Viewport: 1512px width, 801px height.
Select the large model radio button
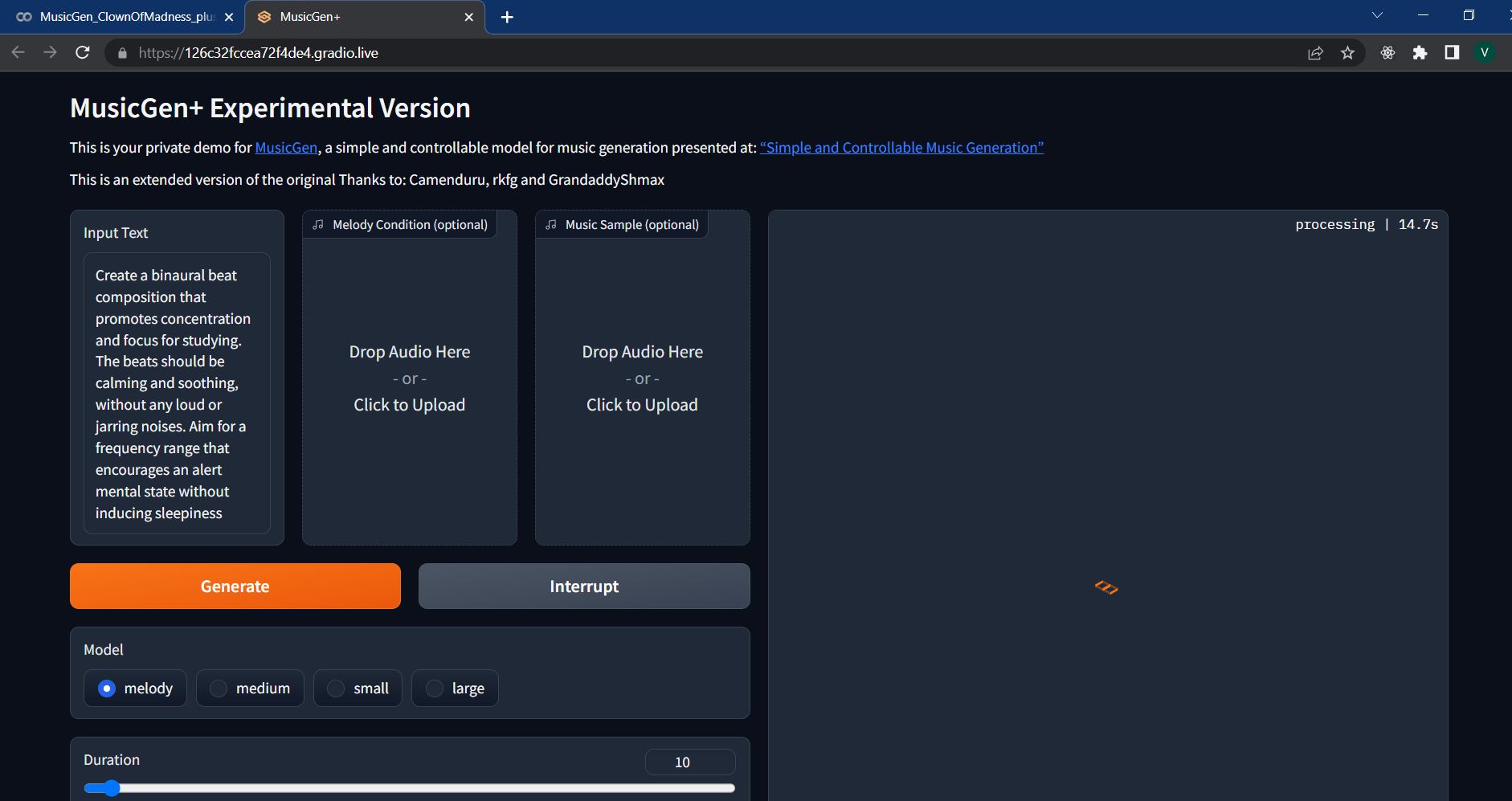(x=434, y=689)
